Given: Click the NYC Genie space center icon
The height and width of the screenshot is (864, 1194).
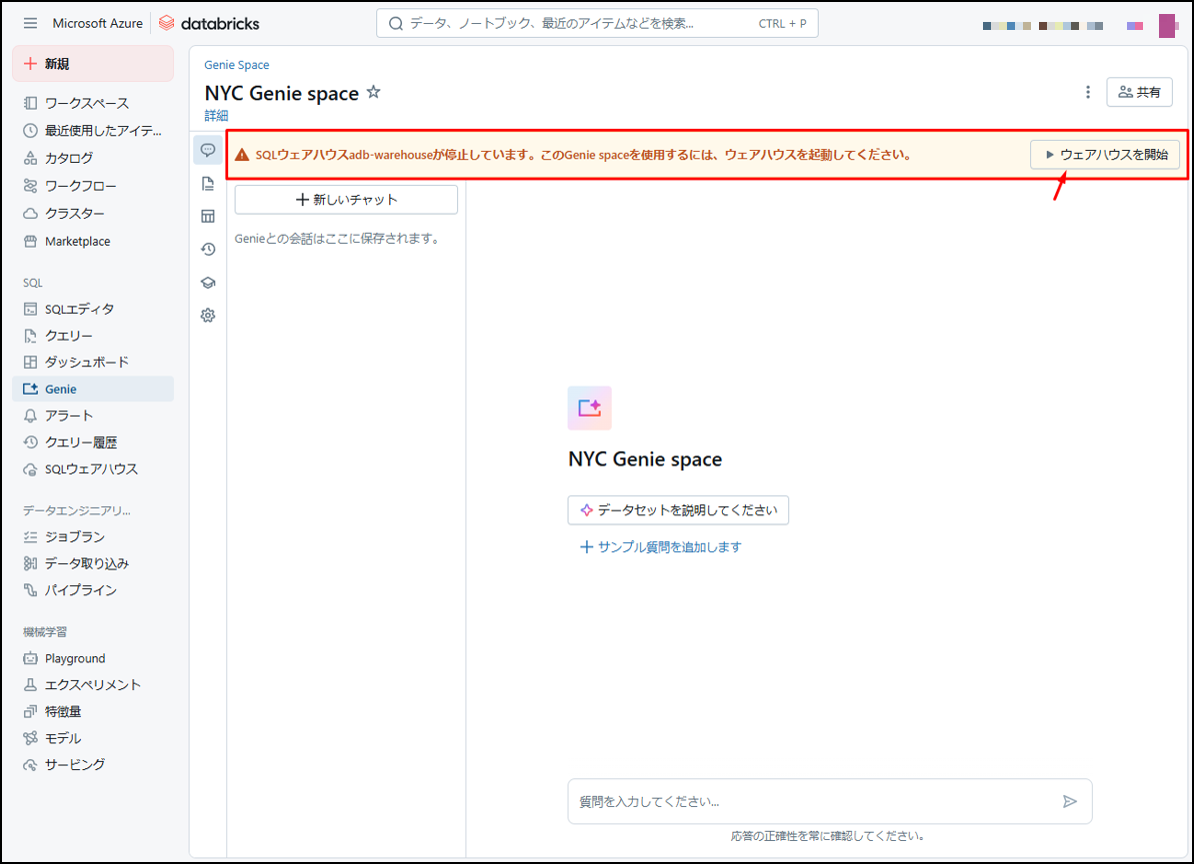Looking at the screenshot, I should pos(589,408).
